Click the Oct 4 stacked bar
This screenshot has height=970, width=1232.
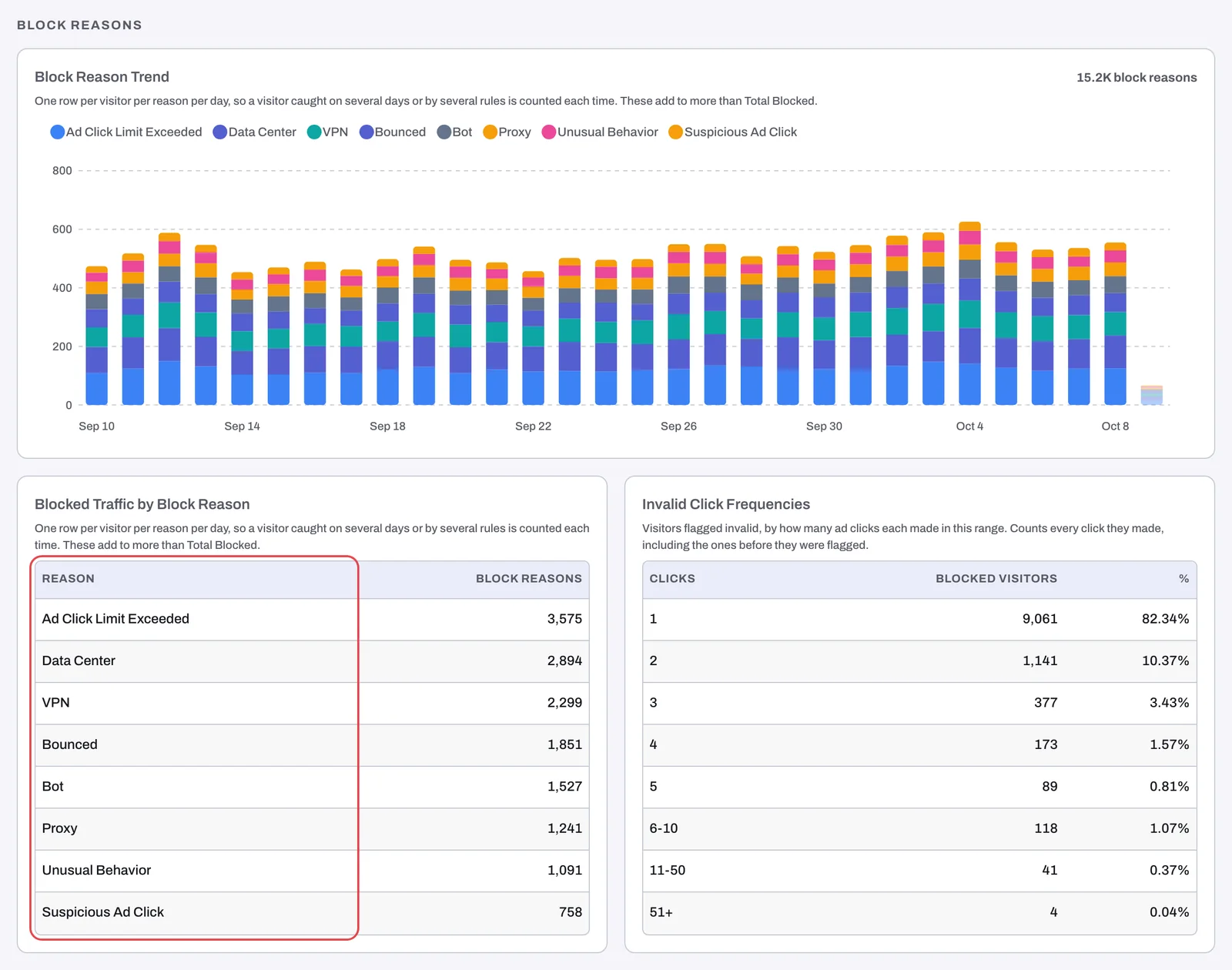click(x=969, y=313)
